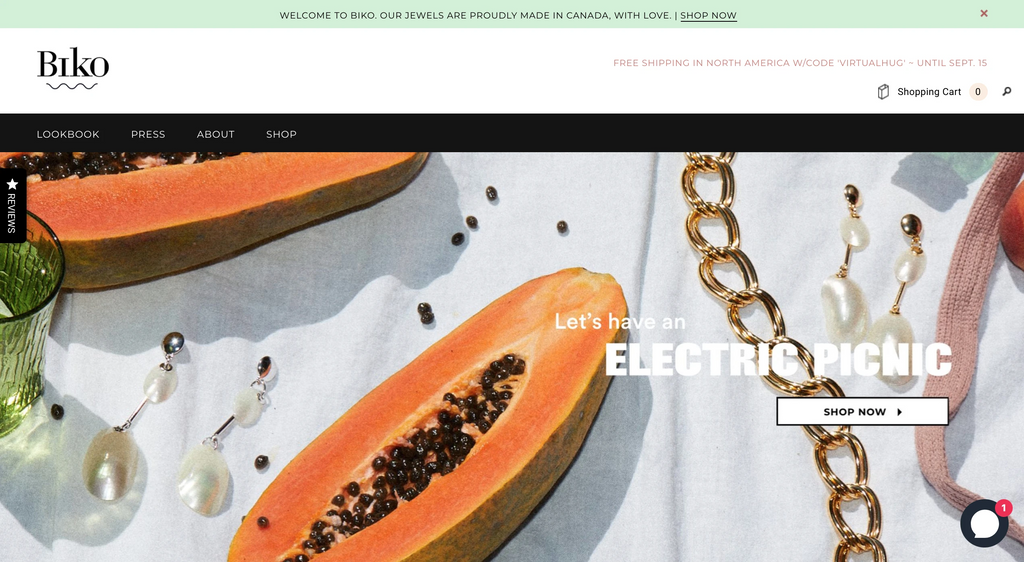The height and width of the screenshot is (562, 1024).
Task: Click the Biko logo
Action: click(x=73, y=68)
